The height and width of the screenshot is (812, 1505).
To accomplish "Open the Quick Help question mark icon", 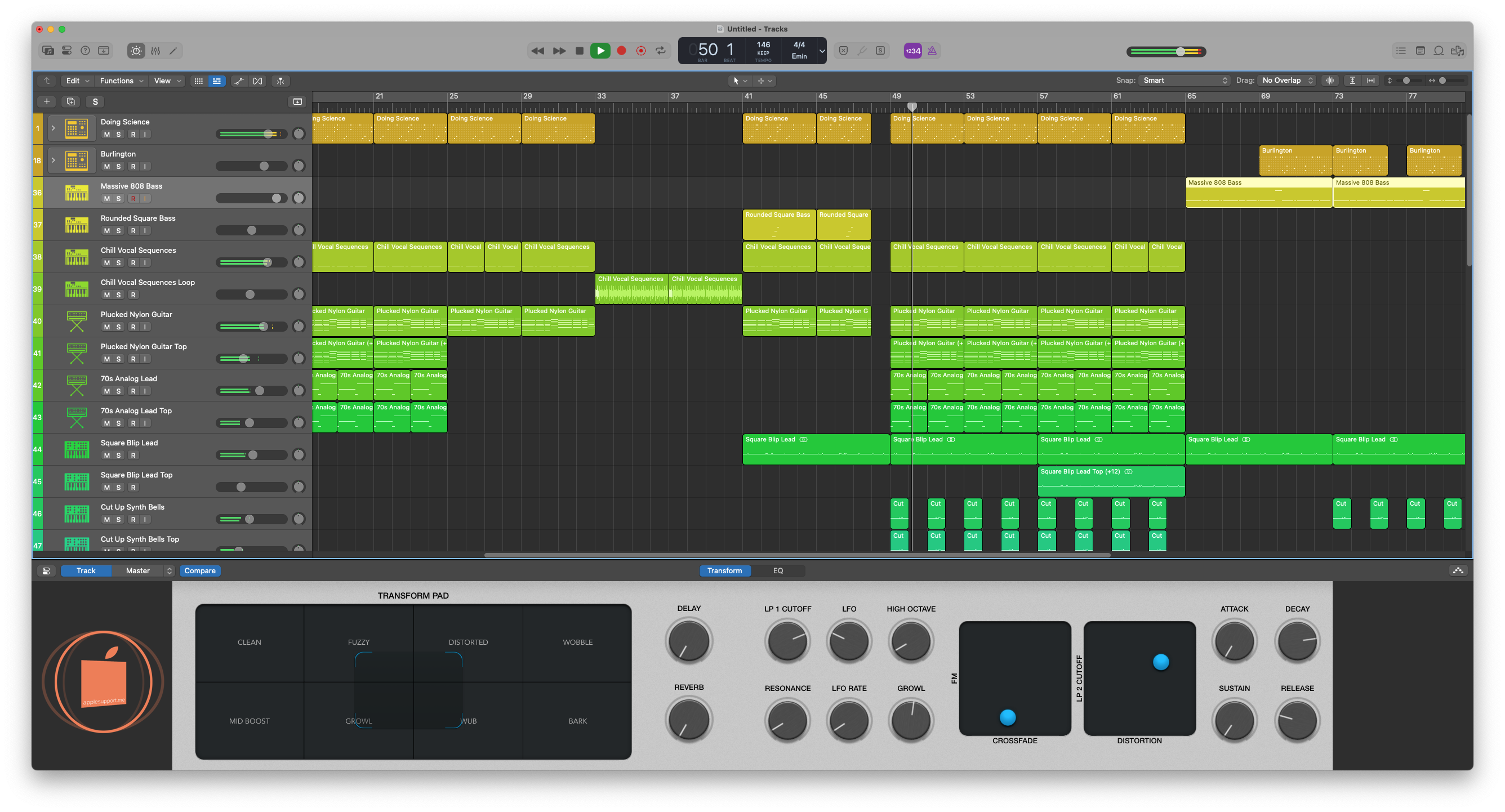I will pos(85,51).
